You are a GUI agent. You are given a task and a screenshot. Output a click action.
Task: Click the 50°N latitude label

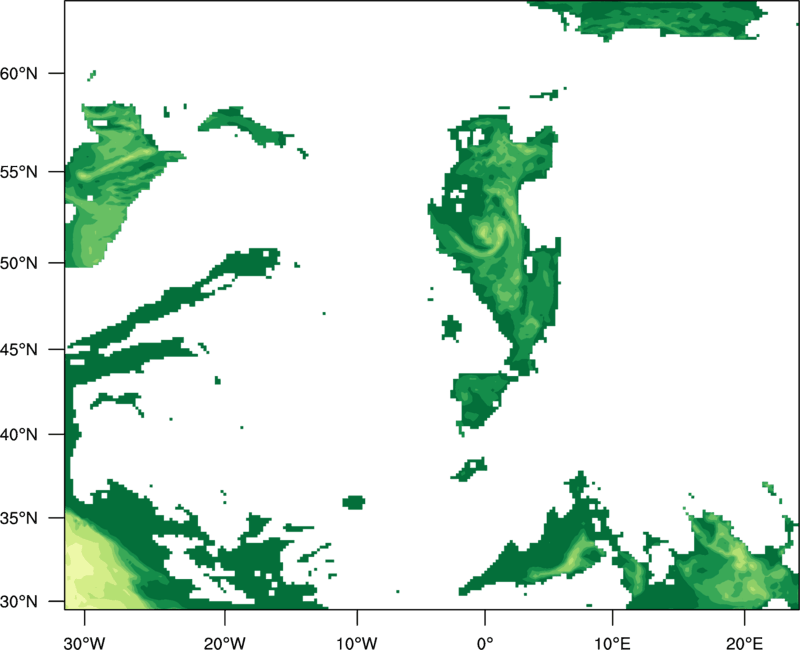point(19,263)
